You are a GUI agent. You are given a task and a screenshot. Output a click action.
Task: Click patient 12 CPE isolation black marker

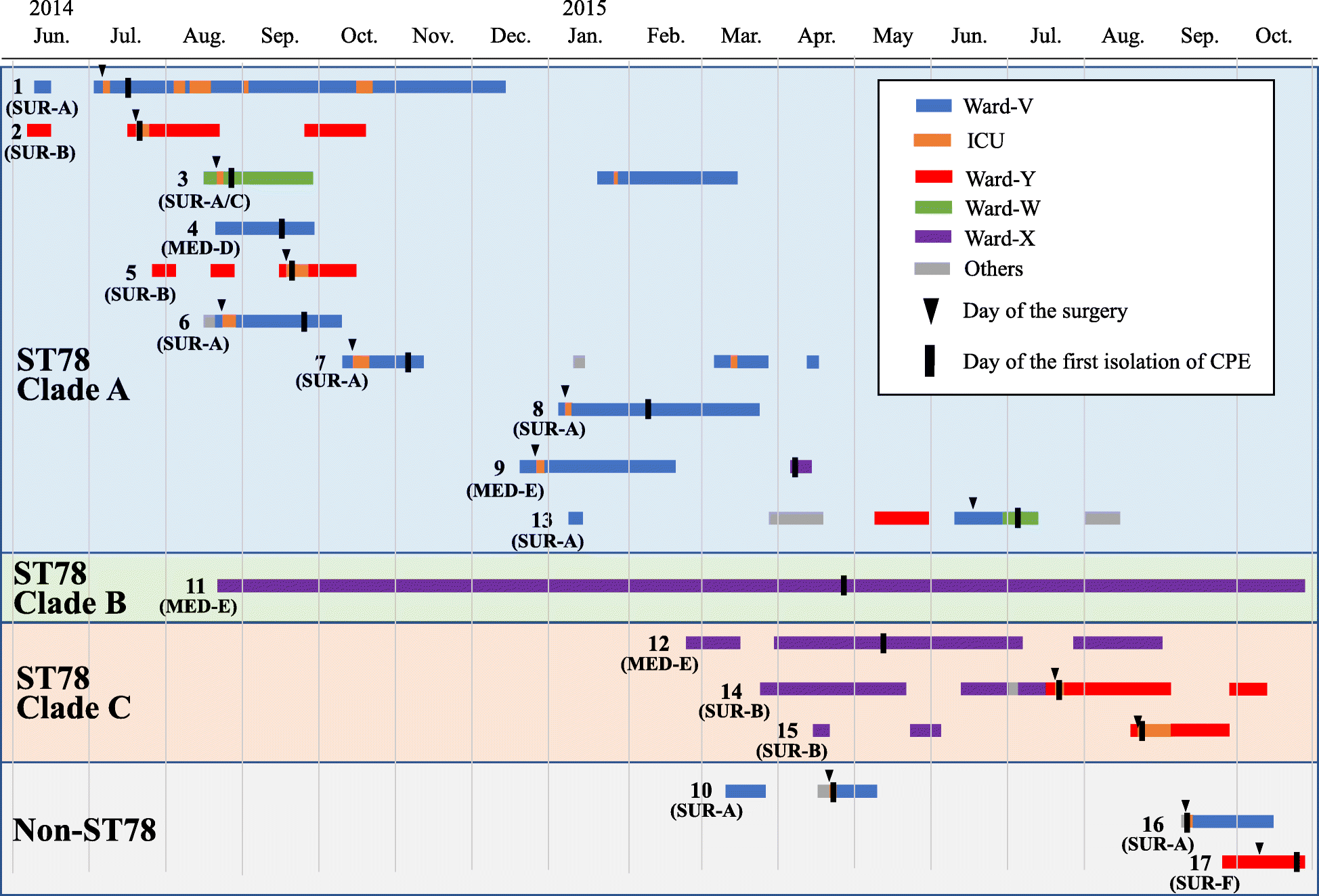click(883, 643)
